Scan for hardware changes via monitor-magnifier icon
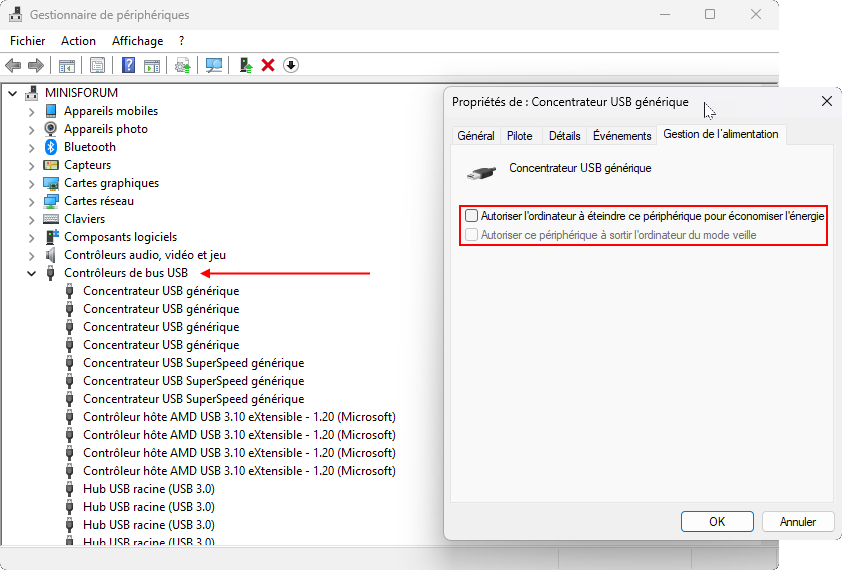Image resolution: width=842 pixels, height=570 pixels. (214, 66)
